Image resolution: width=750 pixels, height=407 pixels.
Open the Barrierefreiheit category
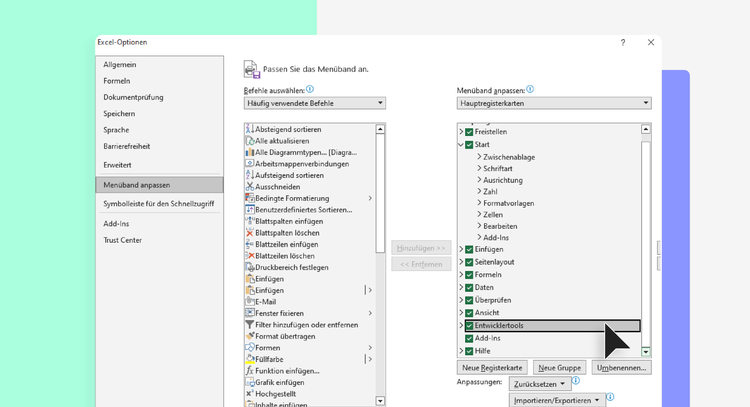[127, 146]
